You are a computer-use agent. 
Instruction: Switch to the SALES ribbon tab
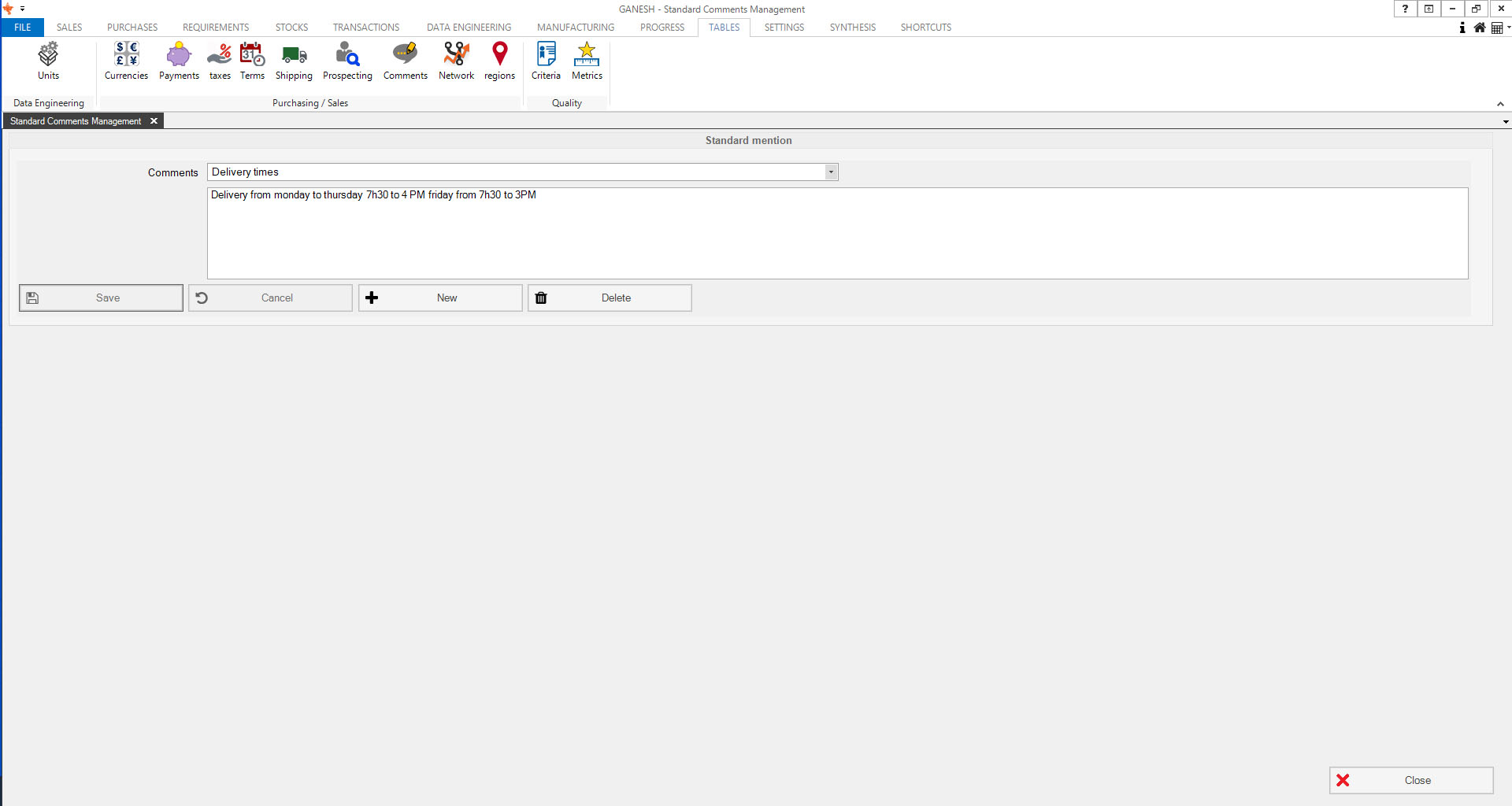point(69,28)
